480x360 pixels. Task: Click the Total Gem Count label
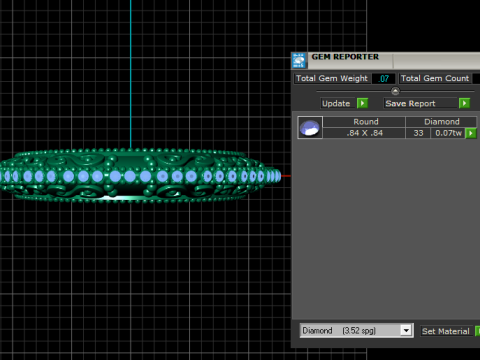pos(435,78)
